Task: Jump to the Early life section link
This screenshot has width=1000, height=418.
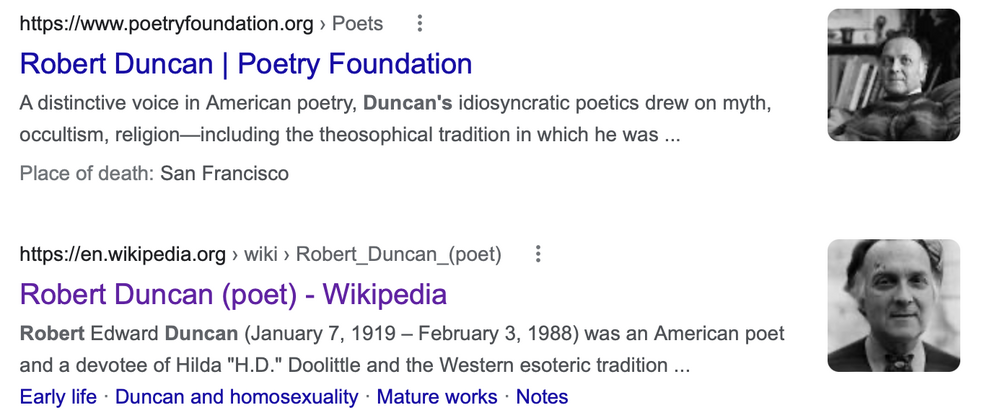Action: pos(58,397)
